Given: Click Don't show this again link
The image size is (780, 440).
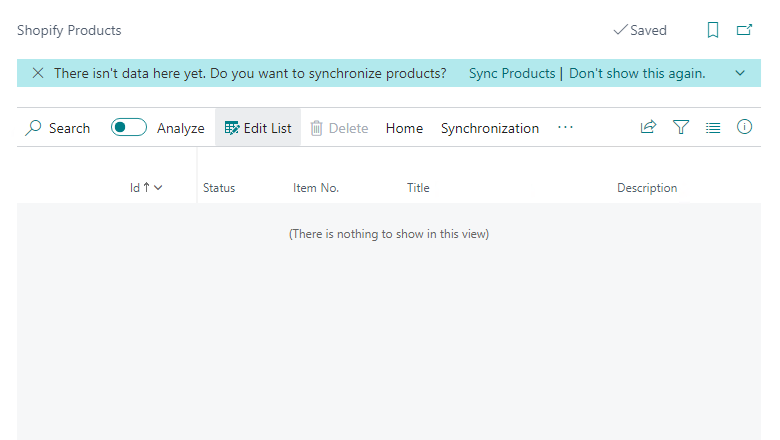Looking at the screenshot, I should coord(637,73).
